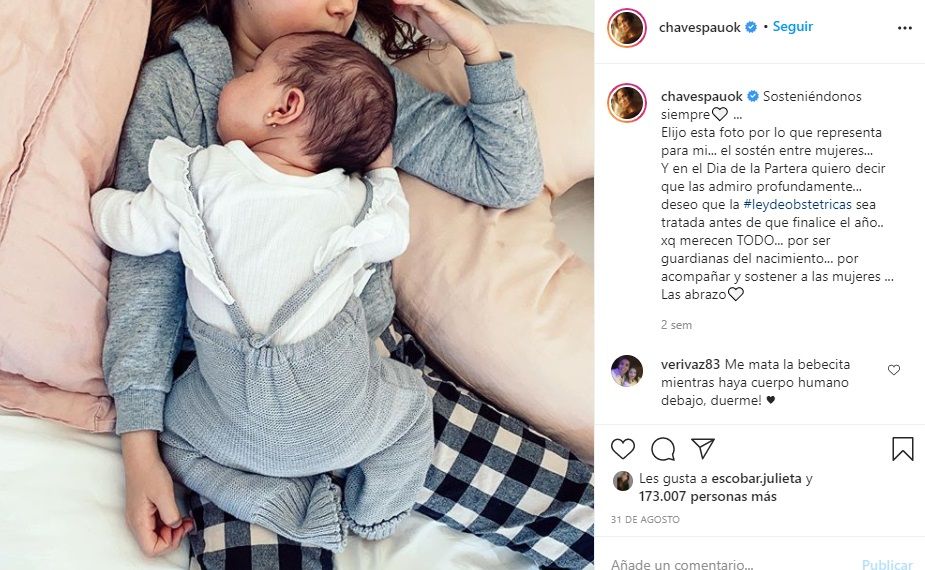Click the baby photo in the post
The height and width of the screenshot is (570, 925).
tap(297, 285)
